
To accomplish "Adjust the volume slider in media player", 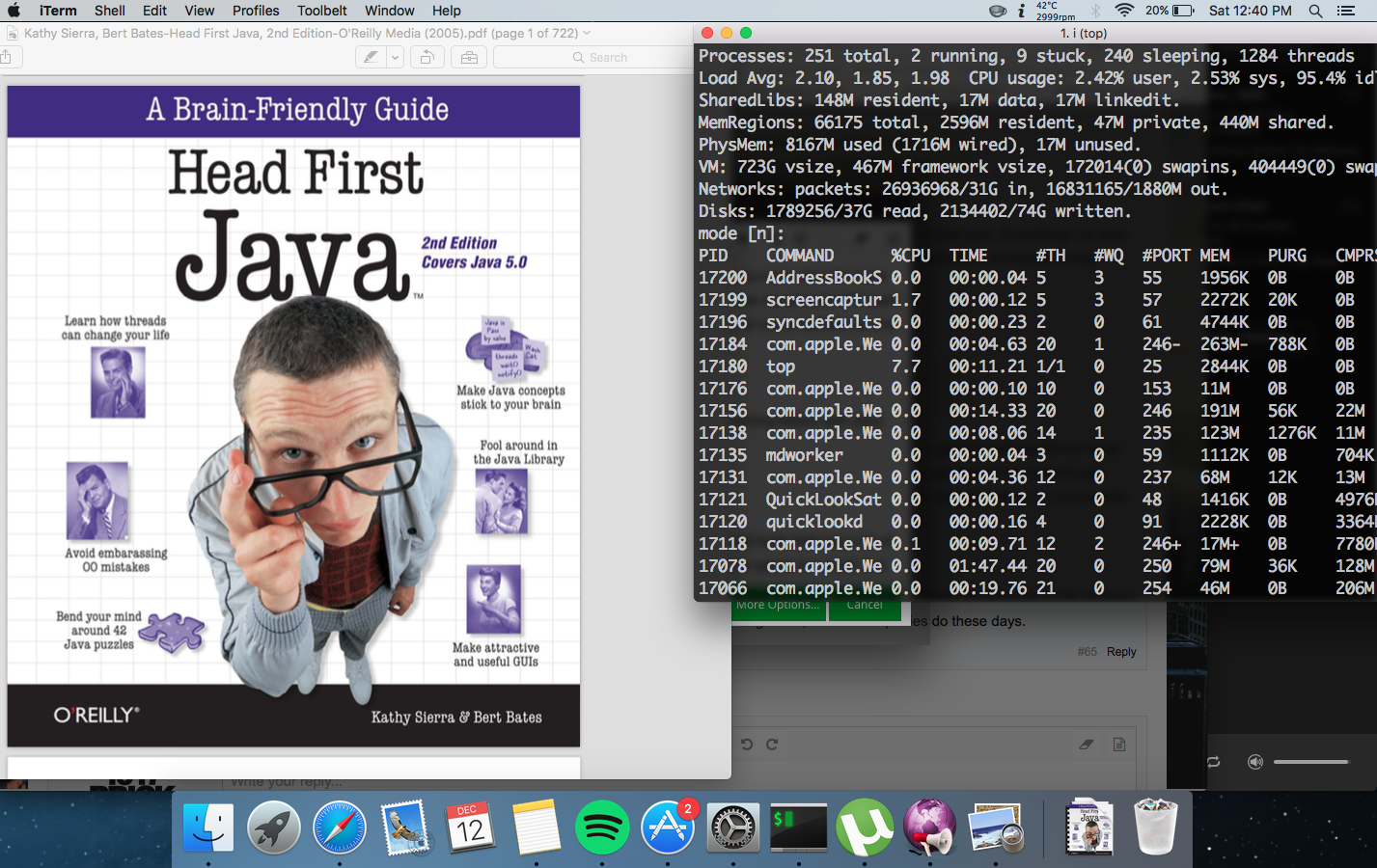I will [1310, 762].
